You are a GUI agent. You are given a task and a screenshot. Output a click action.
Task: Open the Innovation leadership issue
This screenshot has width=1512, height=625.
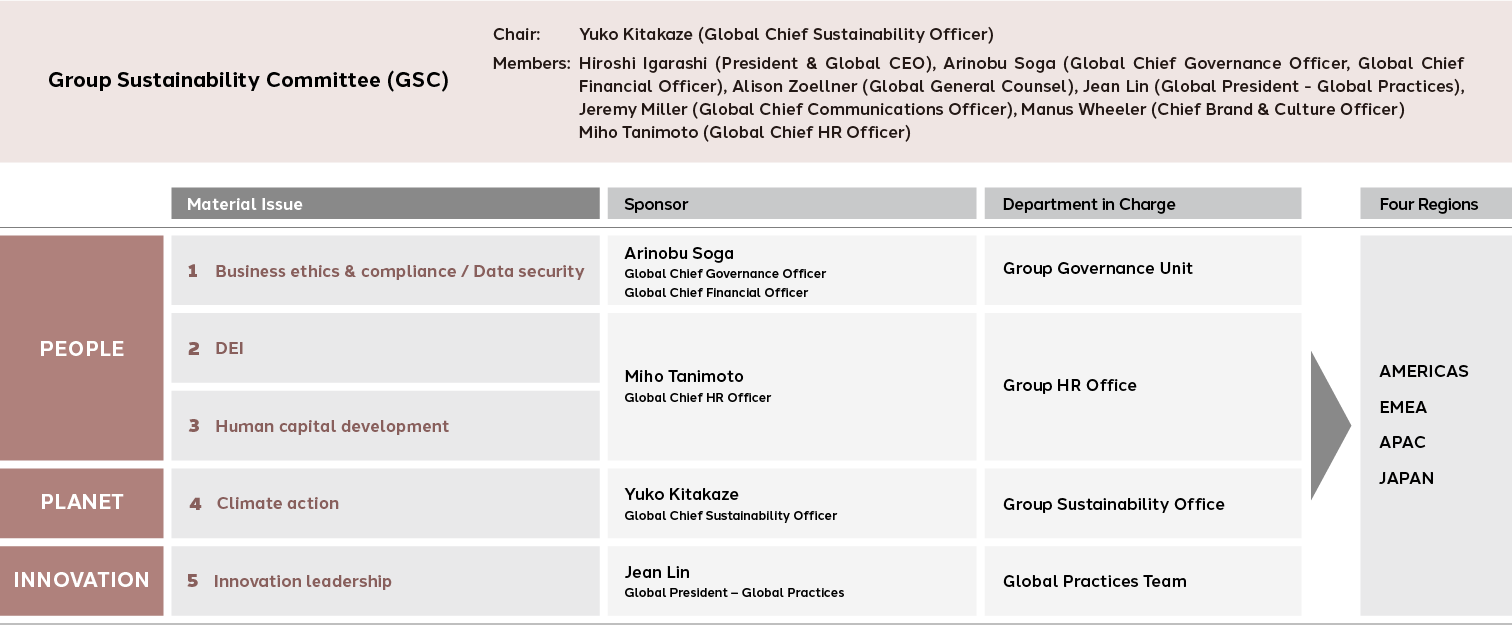(386, 580)
